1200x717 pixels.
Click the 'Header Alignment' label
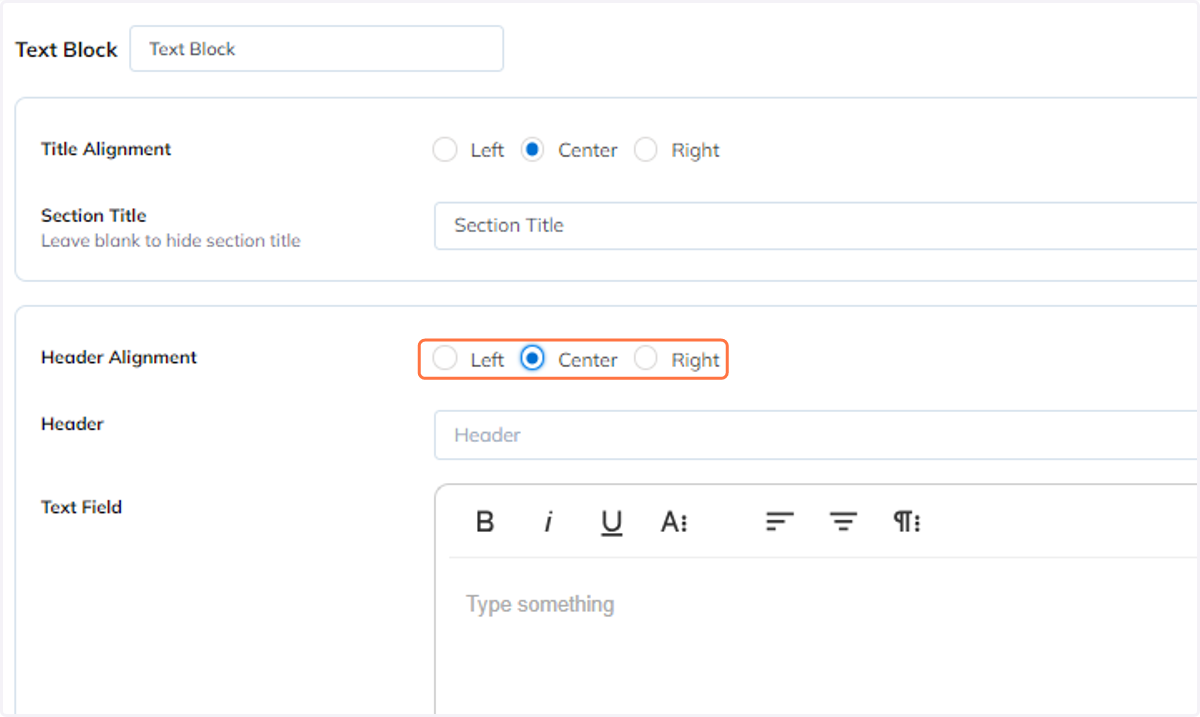pos(119,357)
